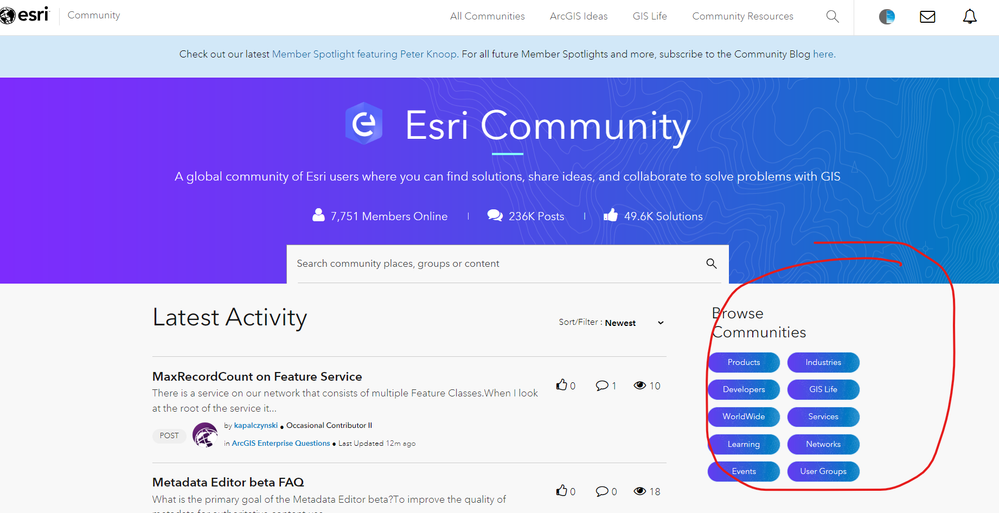The width and height of the screenshot is (999, 513).
Task: Browse the WorldWide communities button
Action: [744, 417]
